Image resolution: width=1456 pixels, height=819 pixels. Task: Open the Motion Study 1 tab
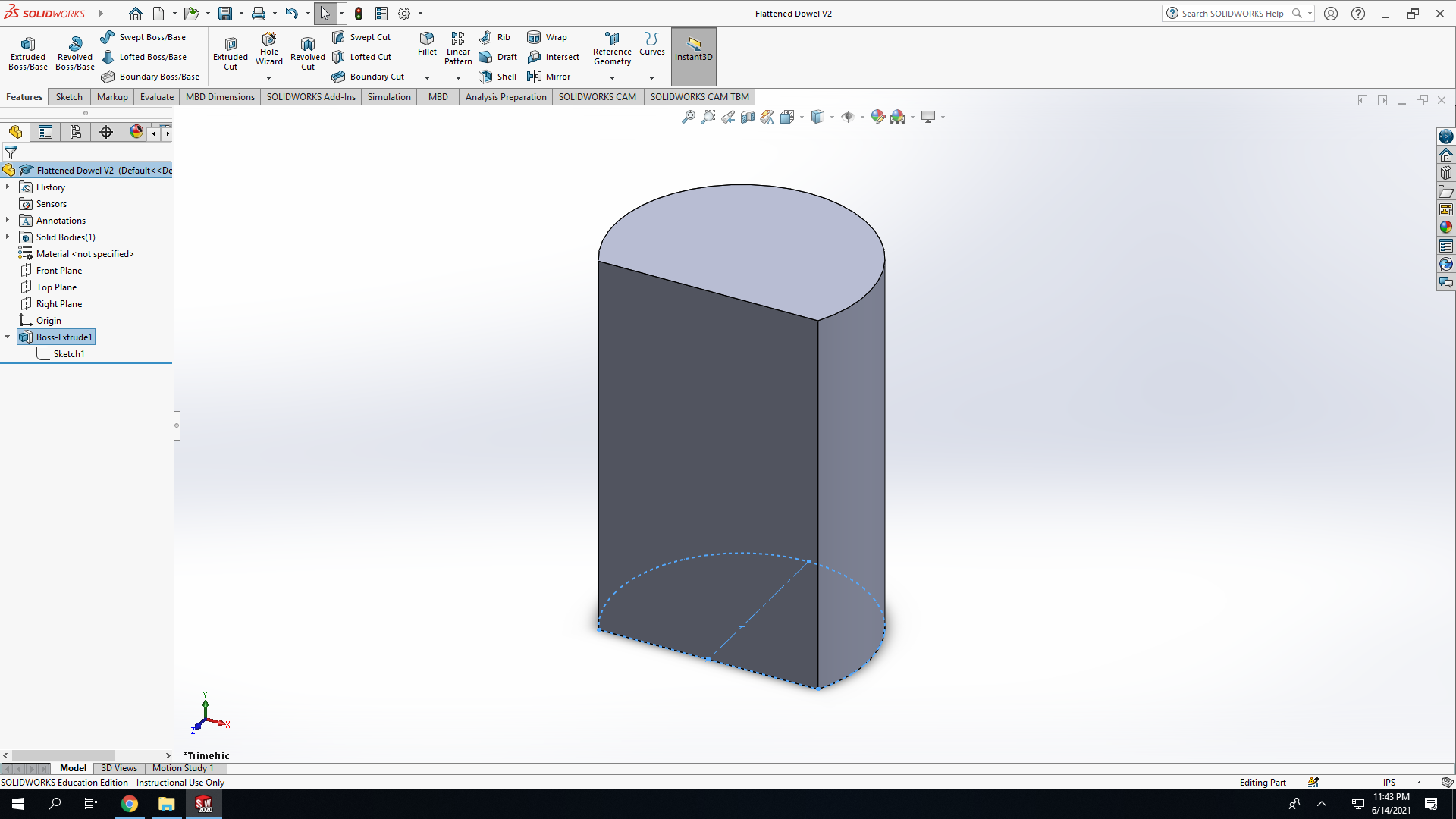pyautogui.click(x=183, y=768)
